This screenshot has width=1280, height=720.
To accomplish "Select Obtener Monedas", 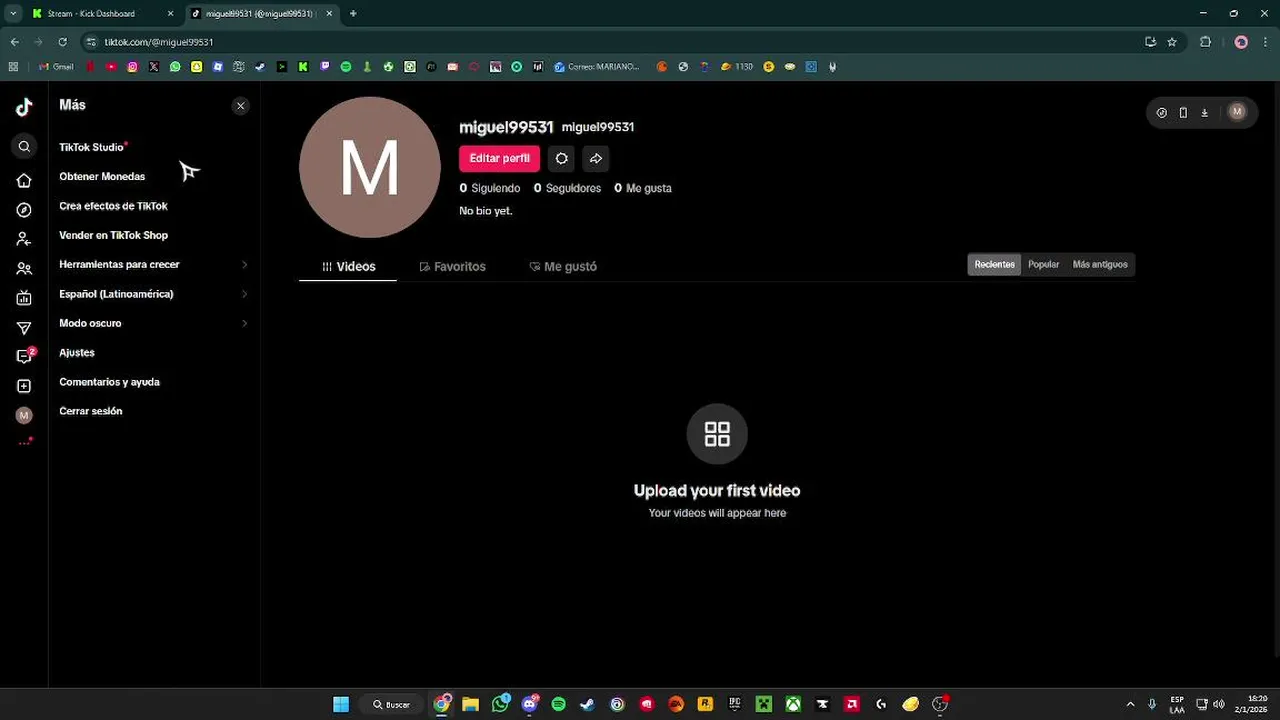I will [x=102, y=177].
